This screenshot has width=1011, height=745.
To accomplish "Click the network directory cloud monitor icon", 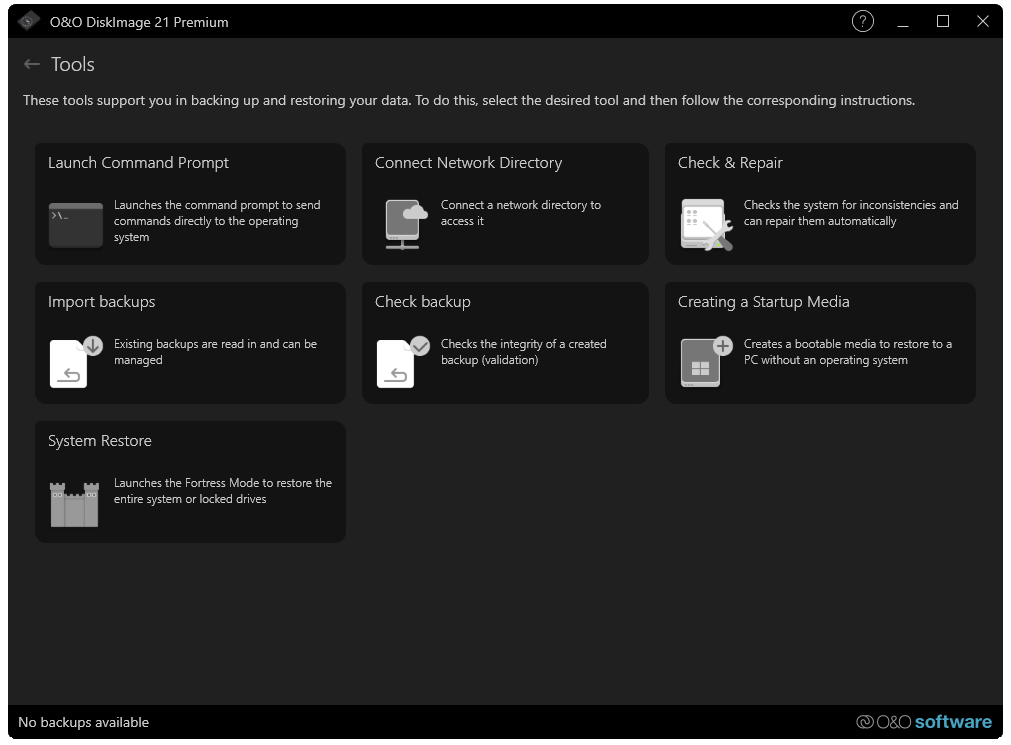I will pyautogui.click(x=406, y=224).
